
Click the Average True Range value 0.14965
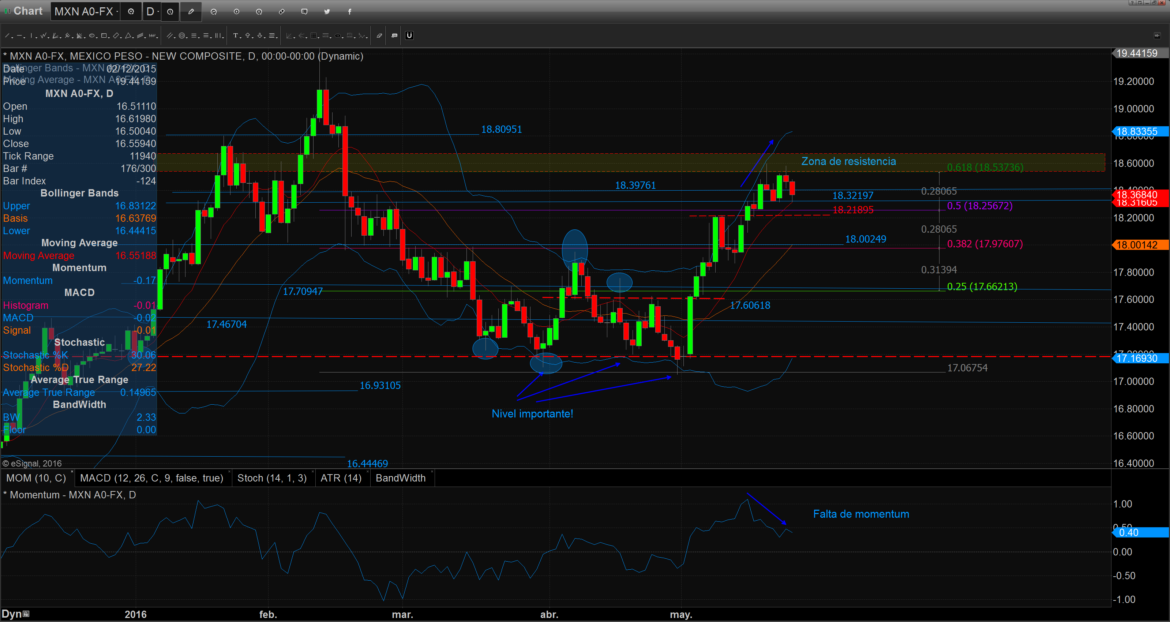[x=138, y=392]
